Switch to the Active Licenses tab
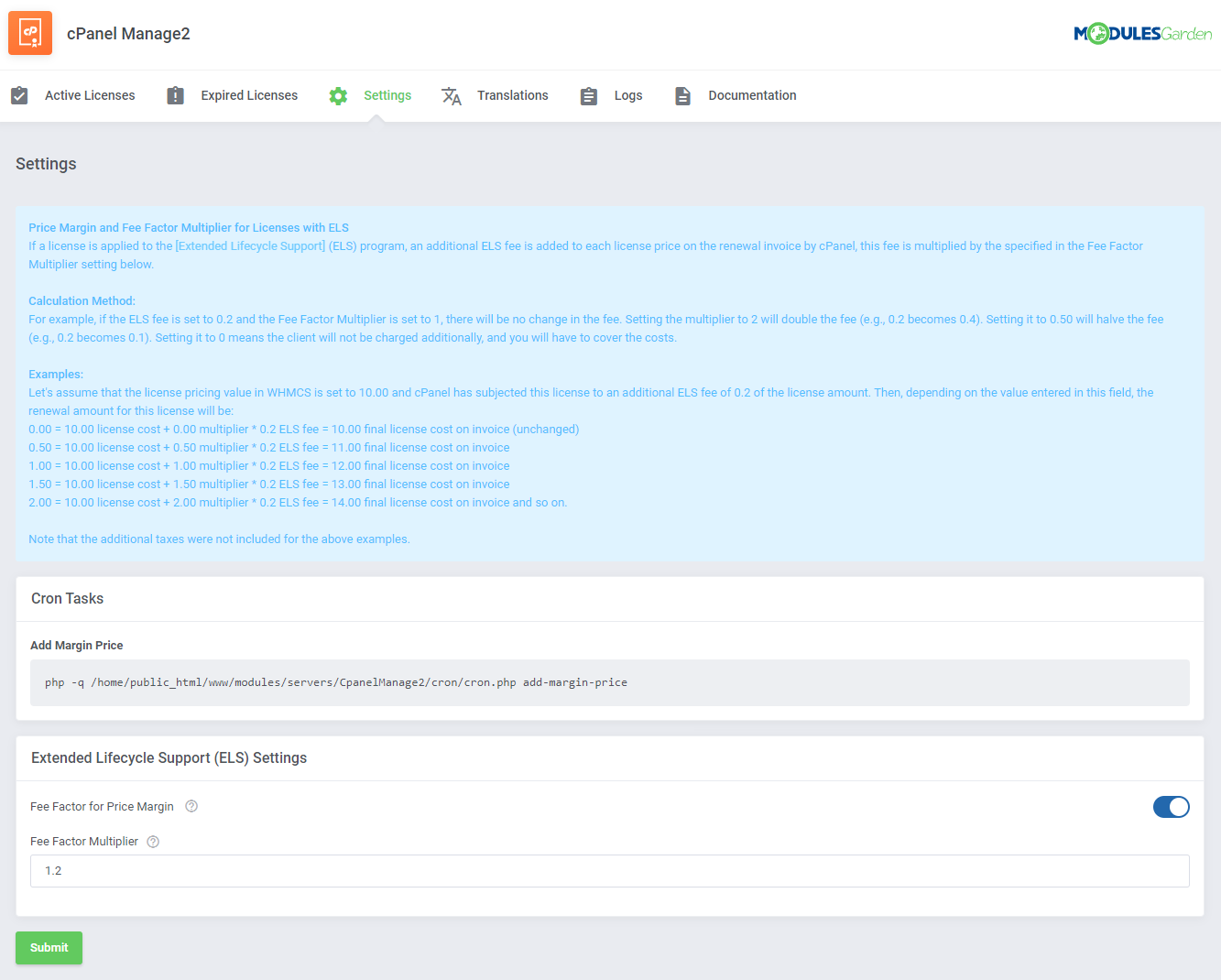Viewport: 1221px width, 980px height. (x=89, y=94)
